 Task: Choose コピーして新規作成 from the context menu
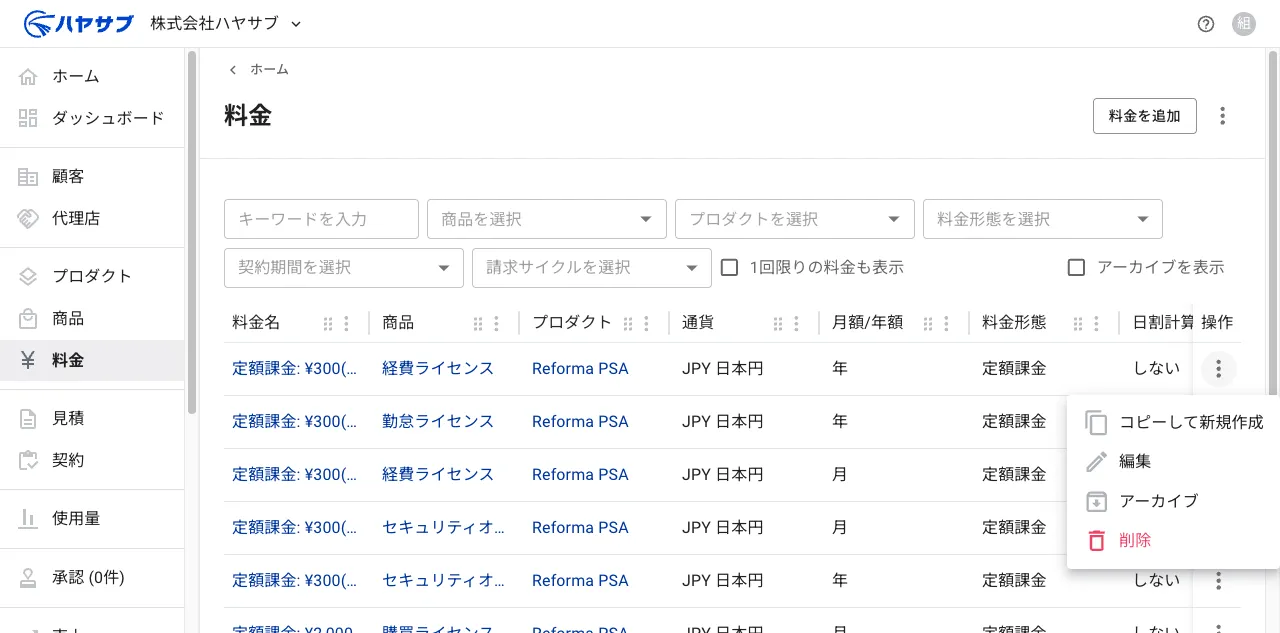pyautogui.click(x=1173, y=423)
